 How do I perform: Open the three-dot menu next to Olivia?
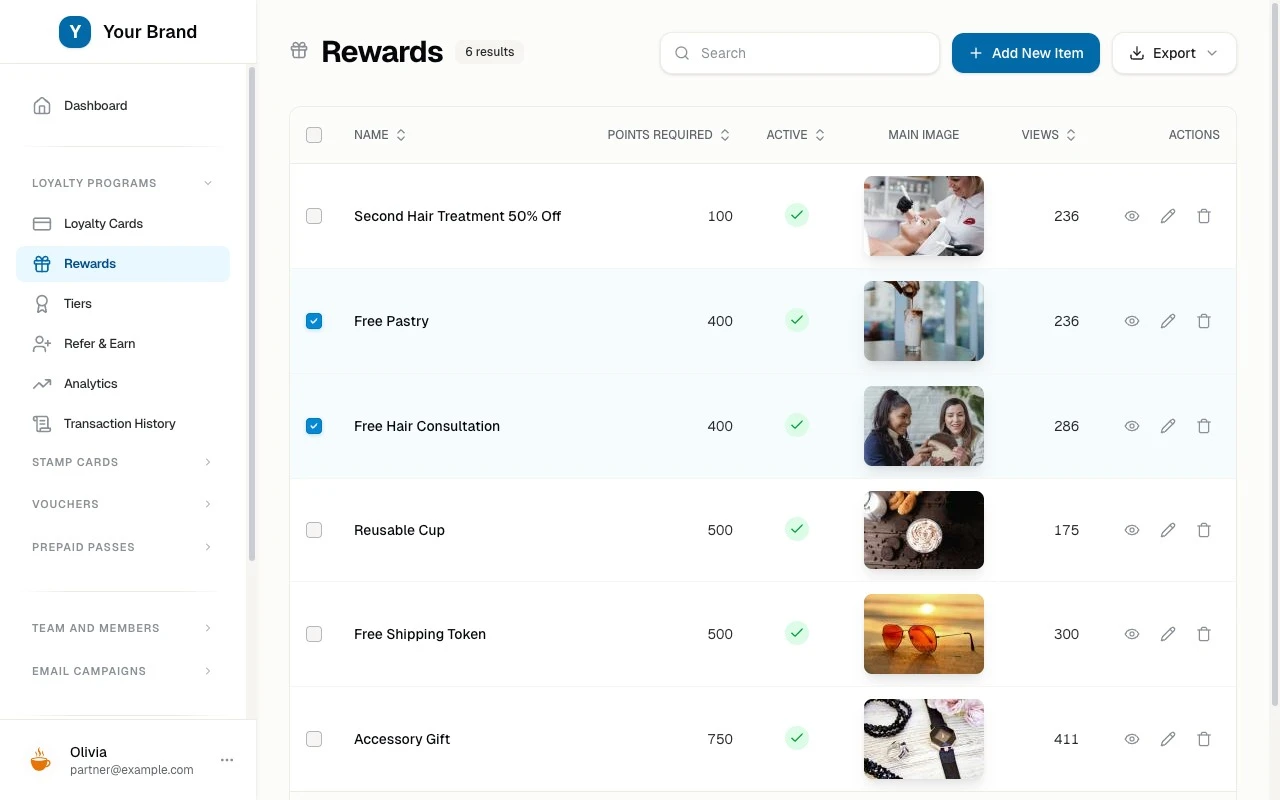coord(227,760)
